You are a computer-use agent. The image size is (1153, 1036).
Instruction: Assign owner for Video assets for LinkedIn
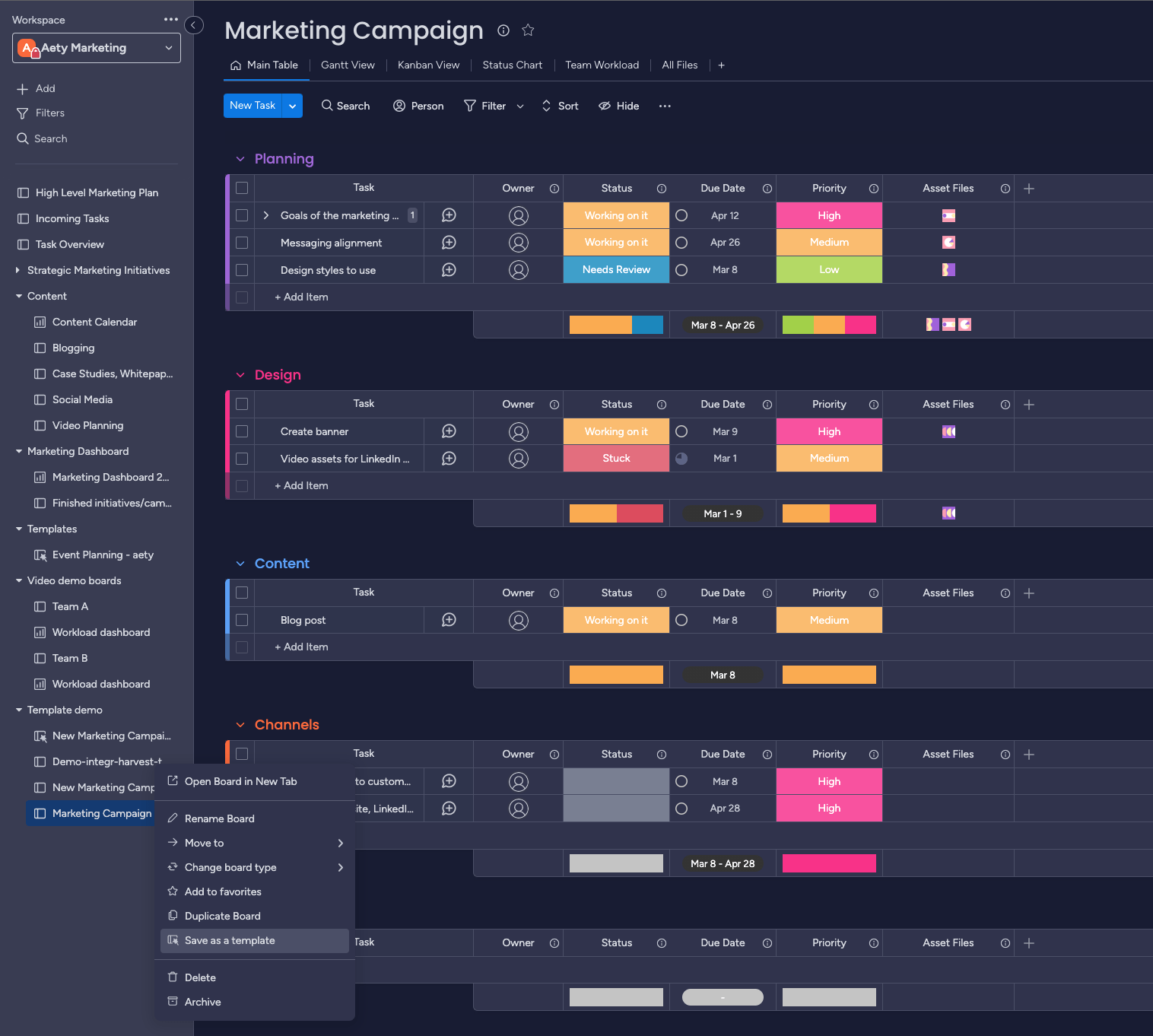click(x=519, y=459)
